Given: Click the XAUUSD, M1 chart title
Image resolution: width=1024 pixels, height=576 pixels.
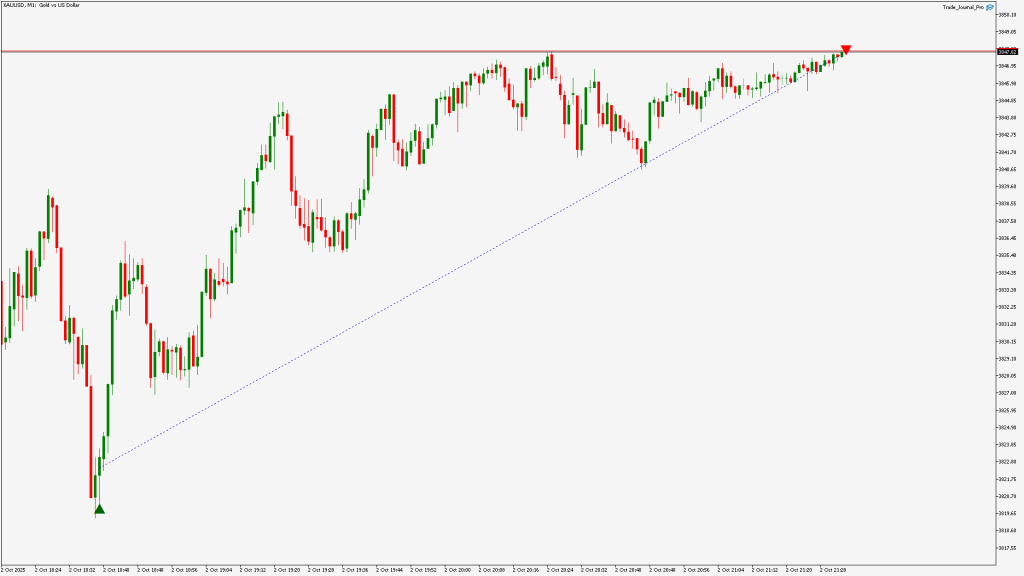Looking at the screenshot, I should (42, 5).
